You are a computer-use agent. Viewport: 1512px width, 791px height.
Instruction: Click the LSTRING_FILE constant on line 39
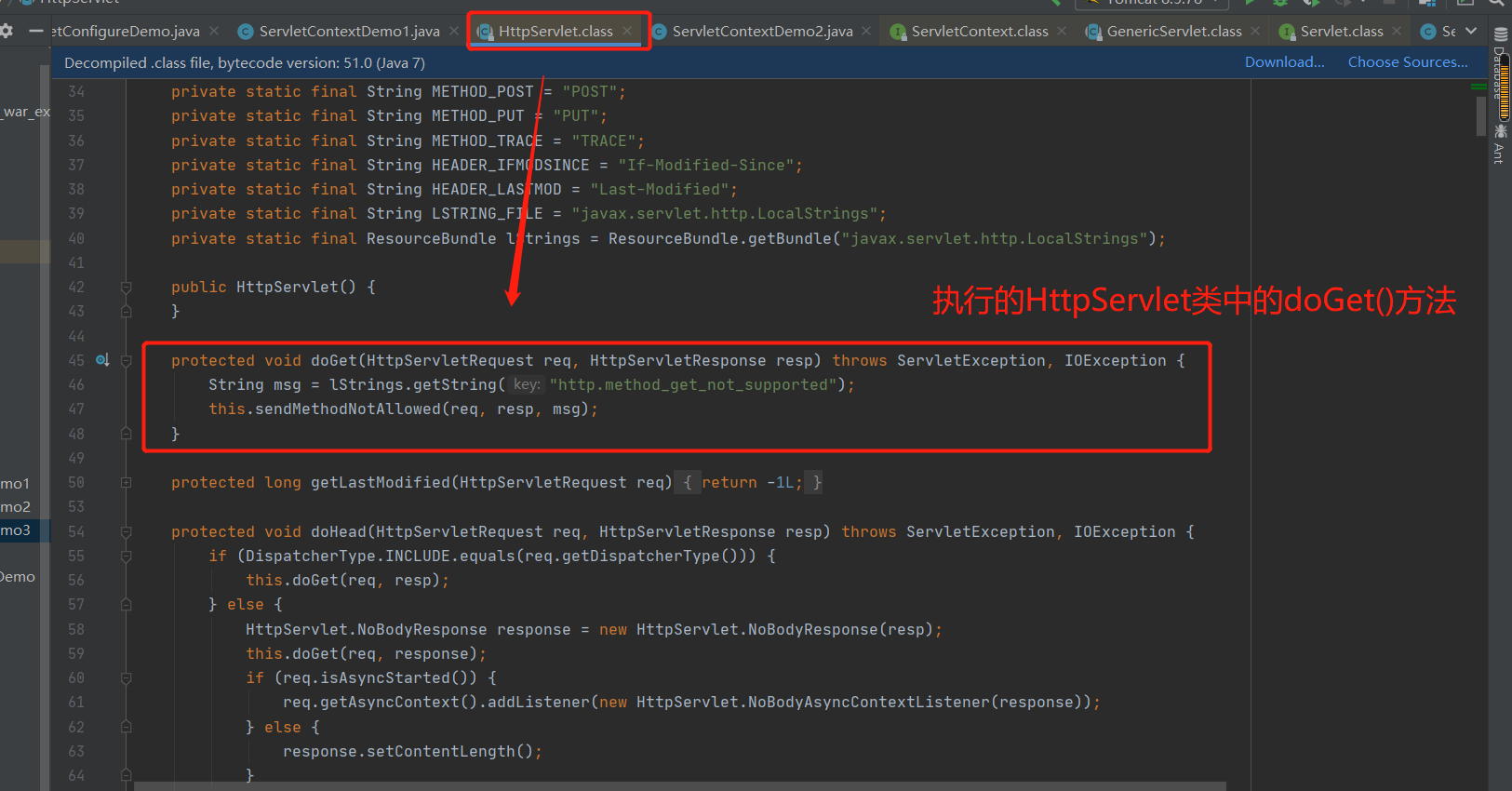pyautogui.click(x=488, y=214)
